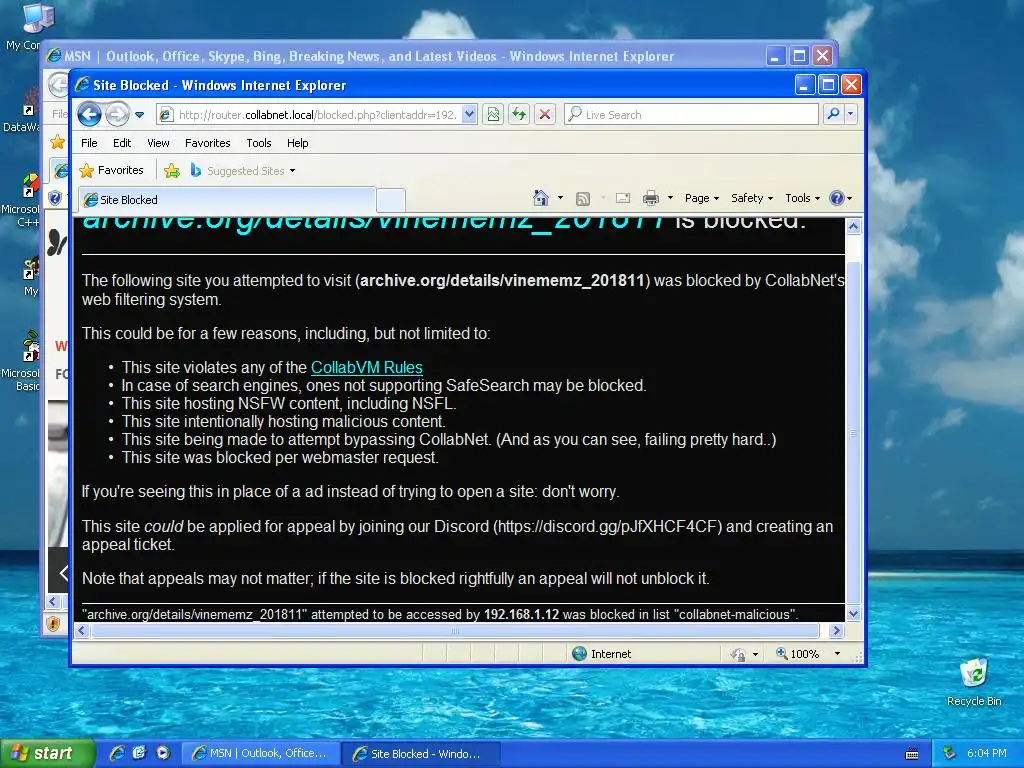The height and width of the screenshot is (768, 1024).
Task: Toggle Compatibility View icon
Action: [493, 114]
